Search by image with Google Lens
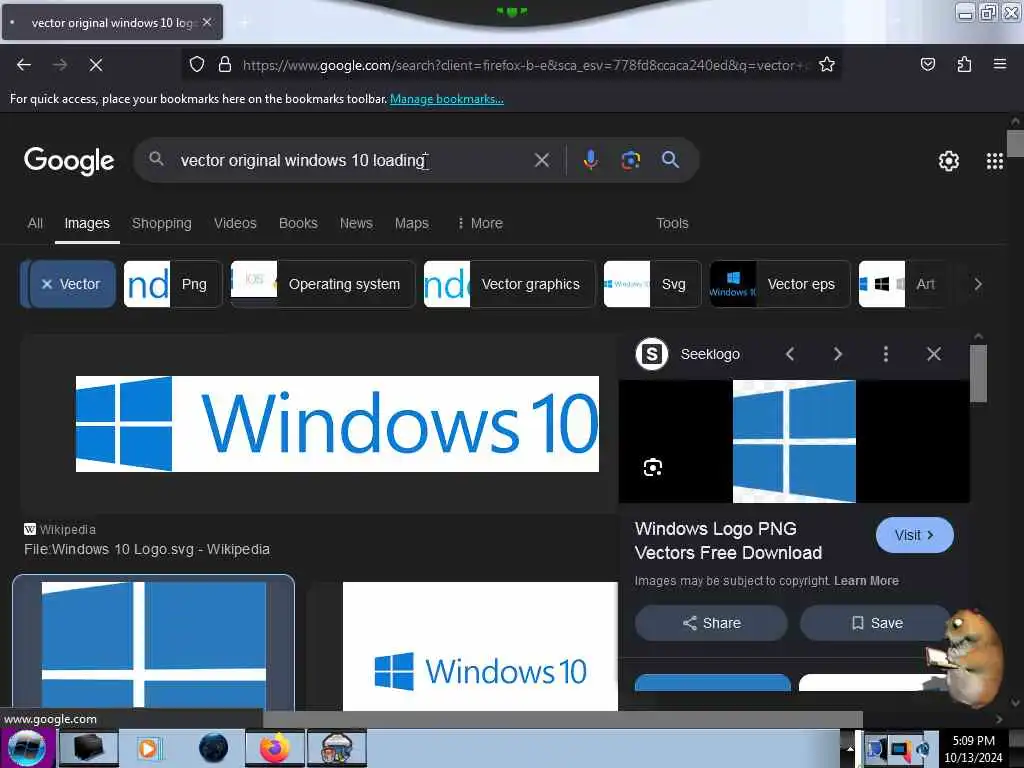Screen dimensions: 1024x768 [x=630, y=160]
